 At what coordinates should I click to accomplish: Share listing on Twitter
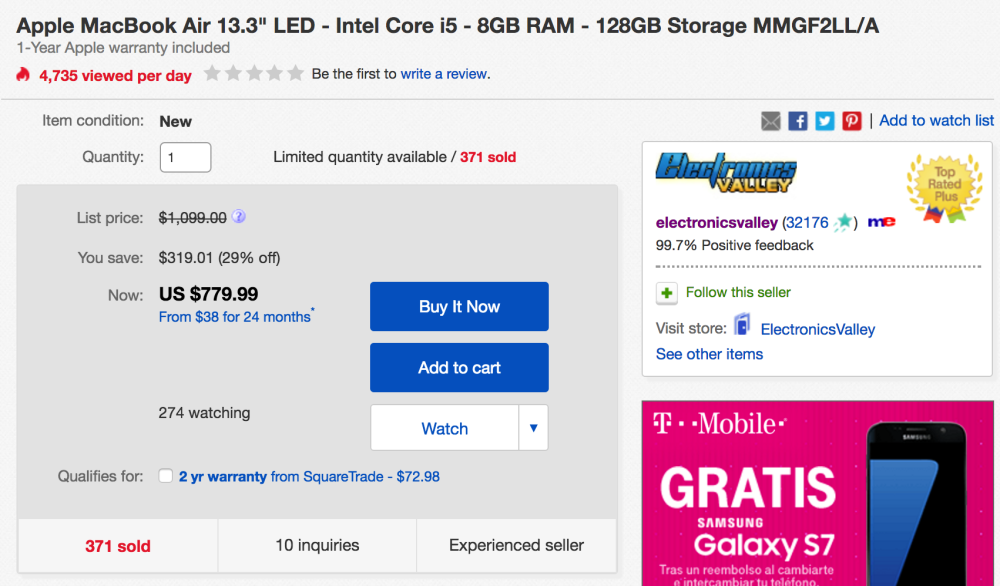(825, 121)
